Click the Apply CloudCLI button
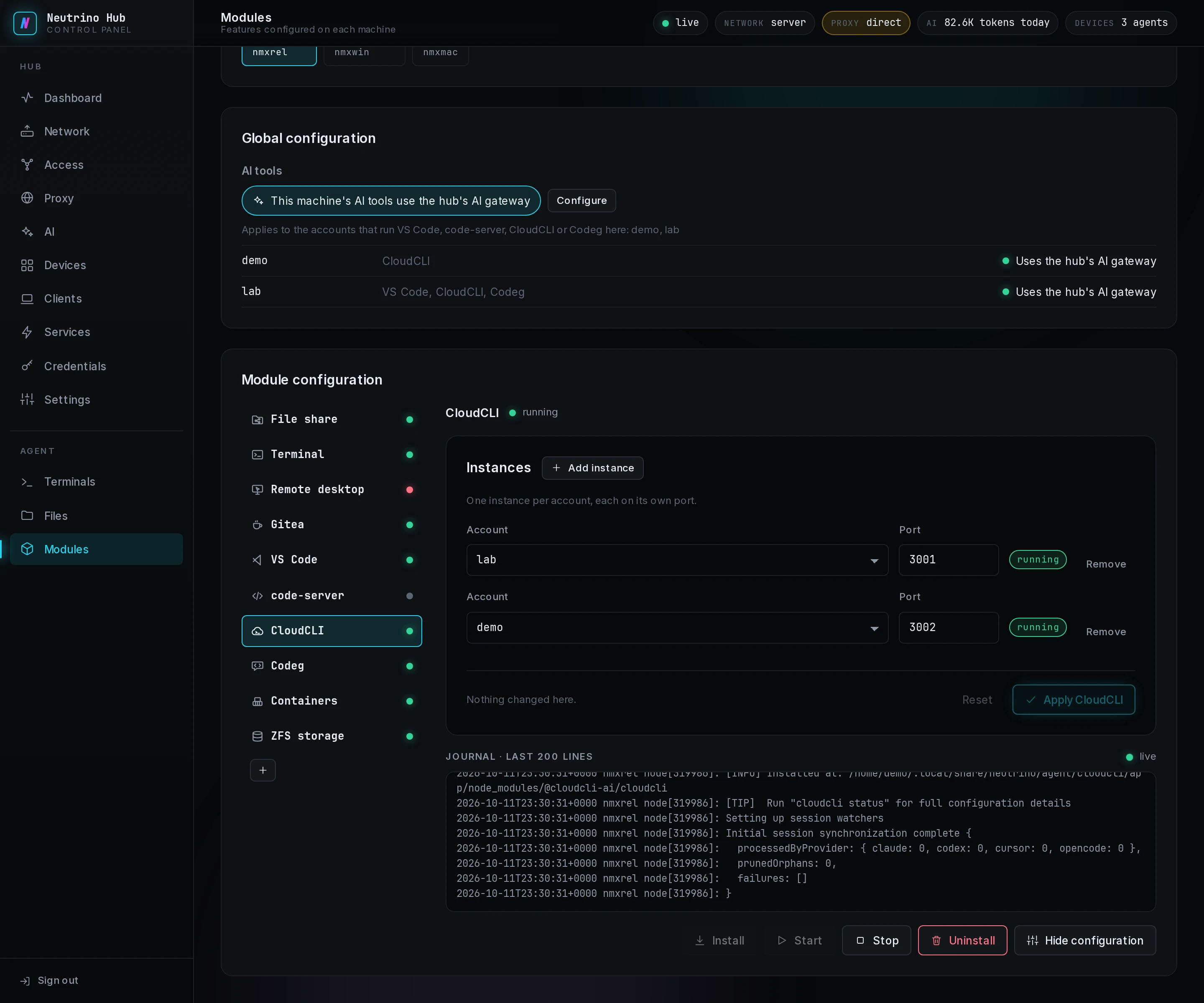1204x1003 pixels. (1073, 700)
